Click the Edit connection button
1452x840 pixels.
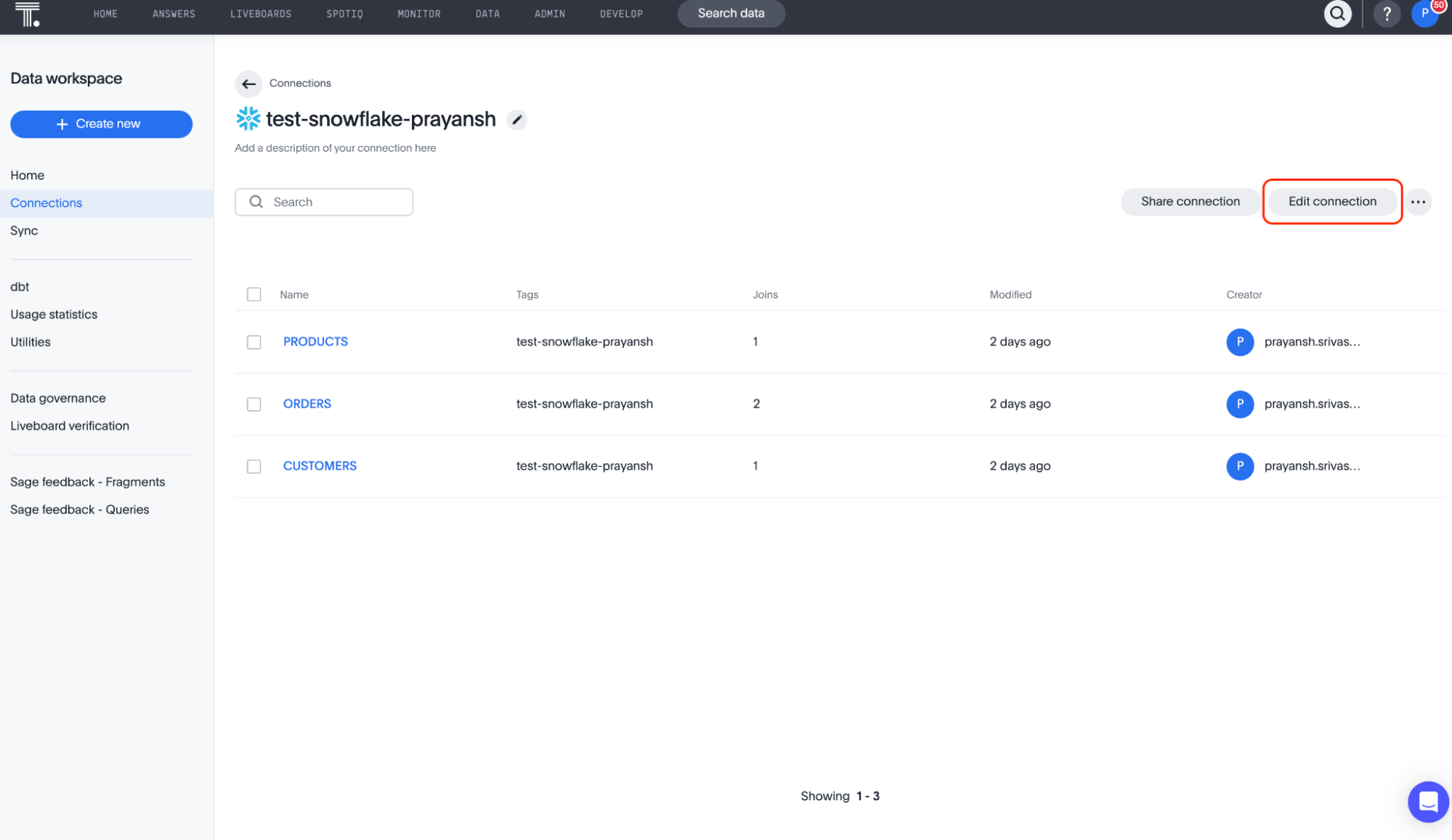(x=1332, y=202)
